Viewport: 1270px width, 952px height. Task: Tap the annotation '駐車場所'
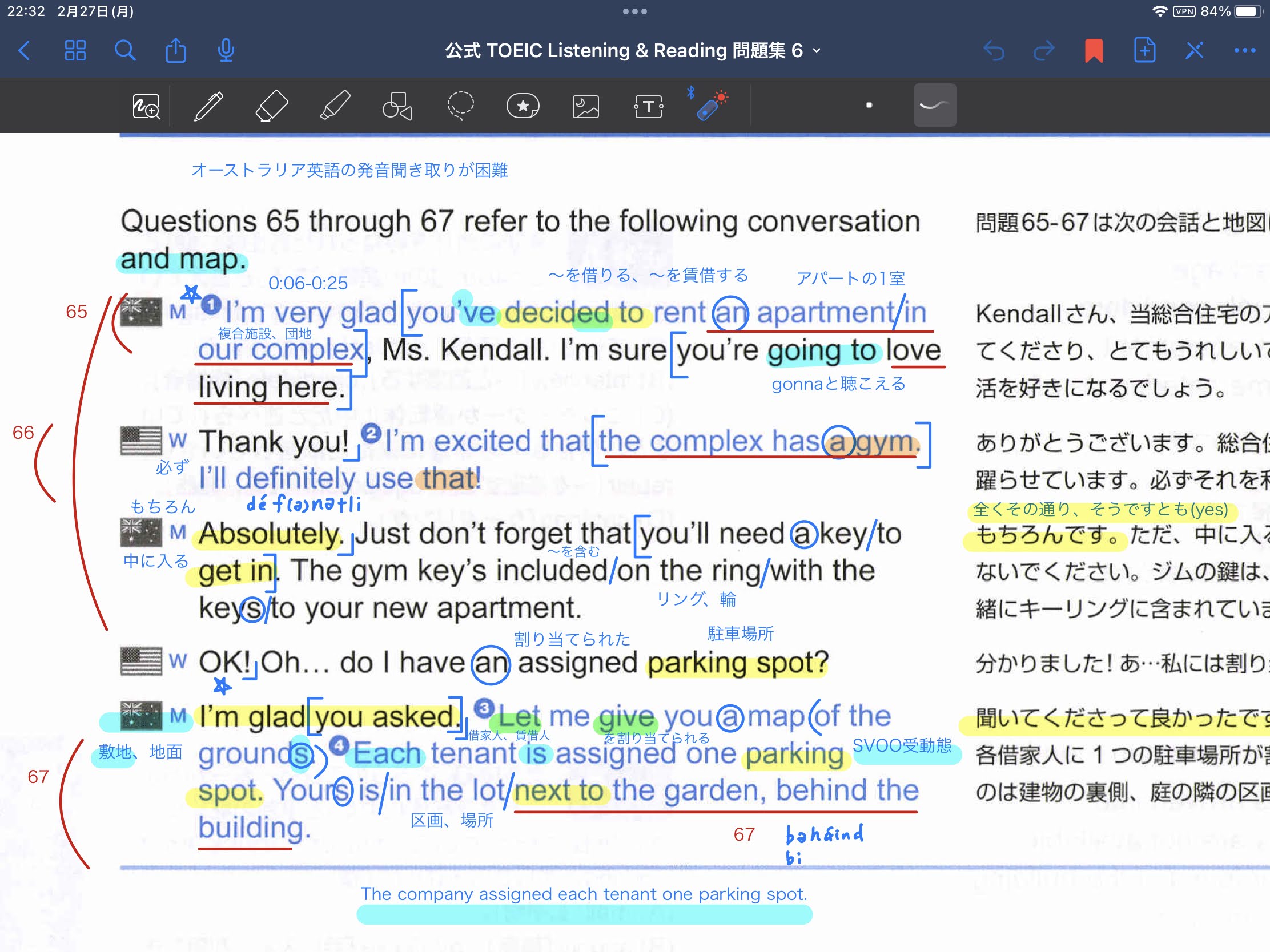tap(740, 634)
